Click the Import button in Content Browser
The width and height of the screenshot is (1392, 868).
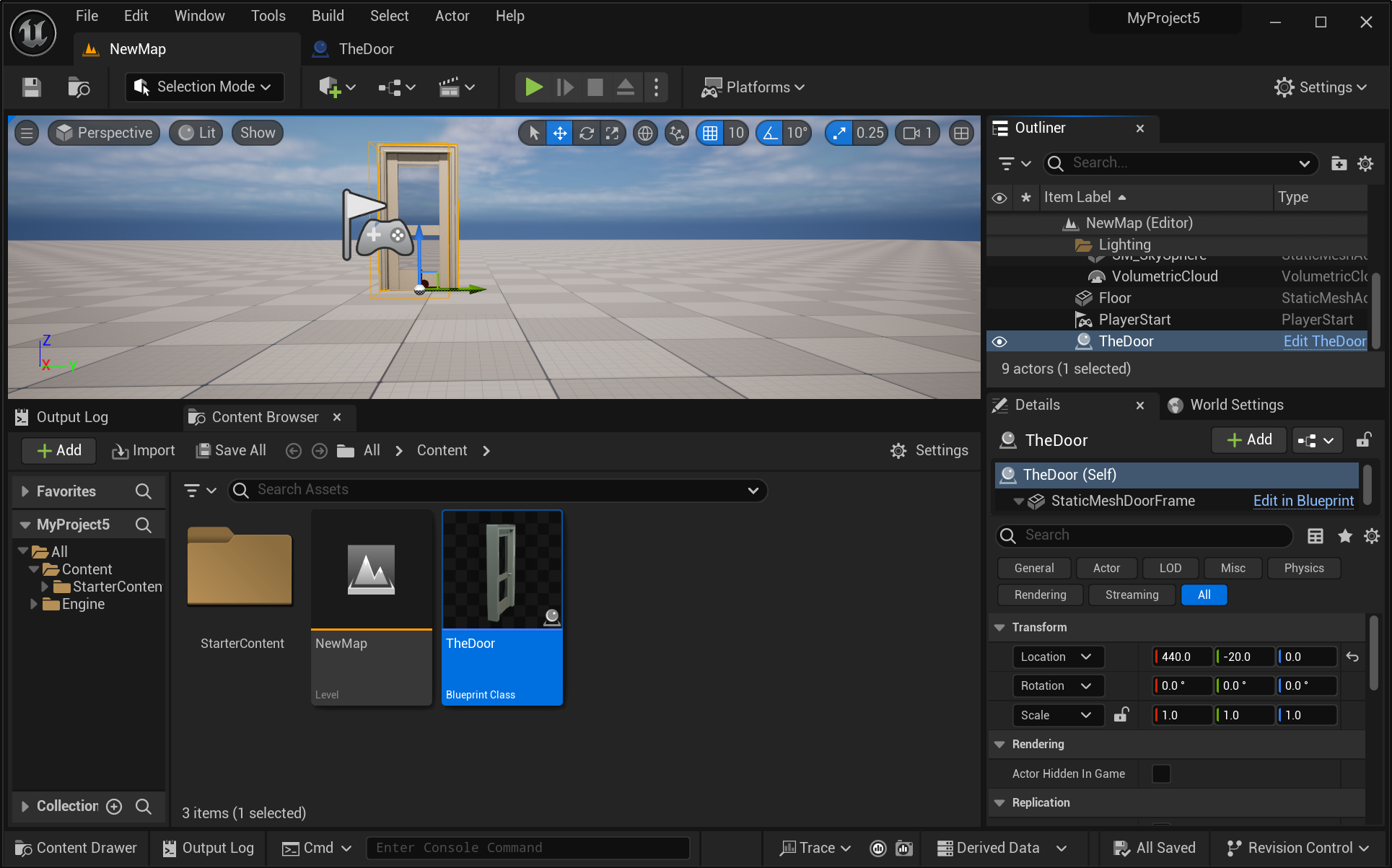(143, 450)
